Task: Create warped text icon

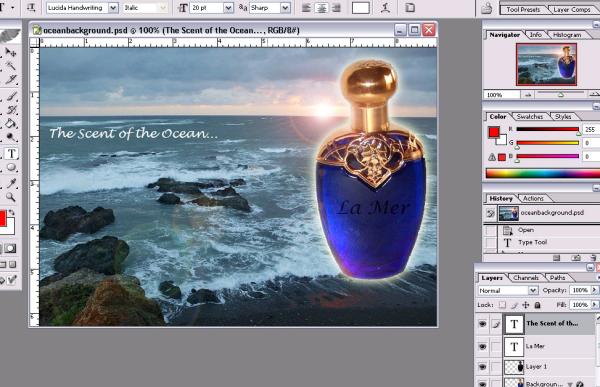Action: (385, 8)
